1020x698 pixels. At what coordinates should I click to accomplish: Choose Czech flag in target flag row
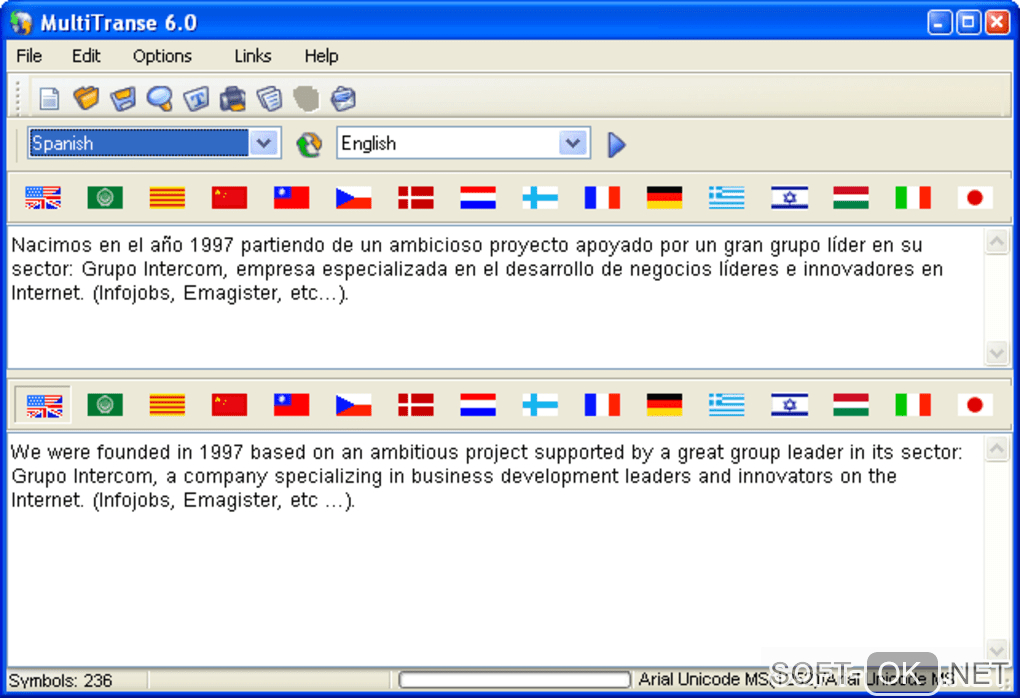pyautogui.click(x=353, y=405)
